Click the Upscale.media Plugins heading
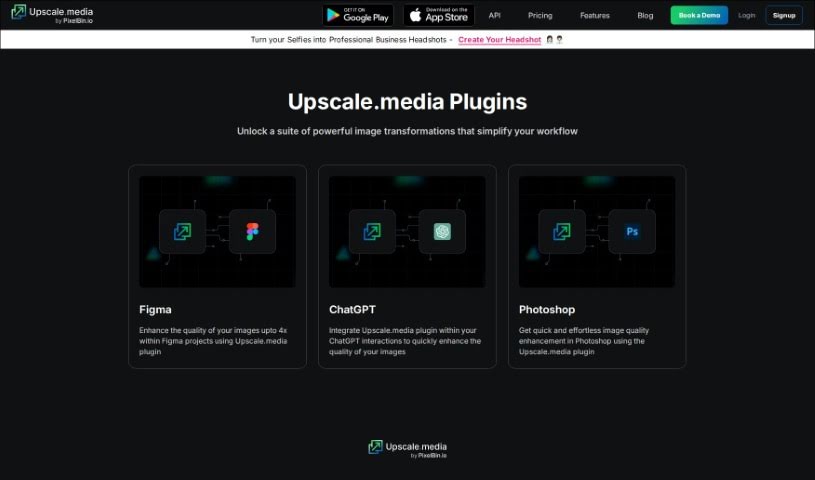 click(408, 101)
